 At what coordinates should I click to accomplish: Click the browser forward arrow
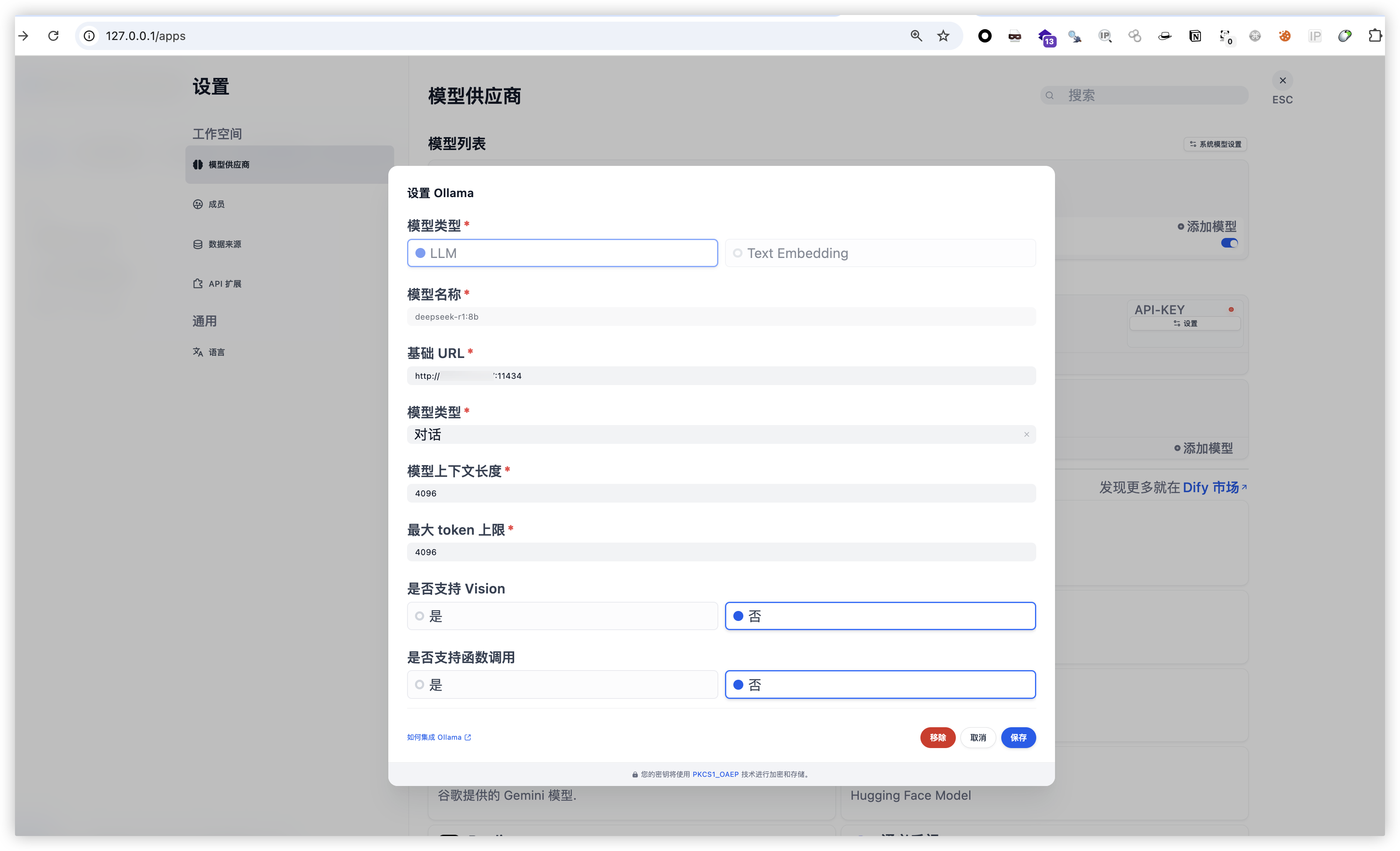(23, 36)
